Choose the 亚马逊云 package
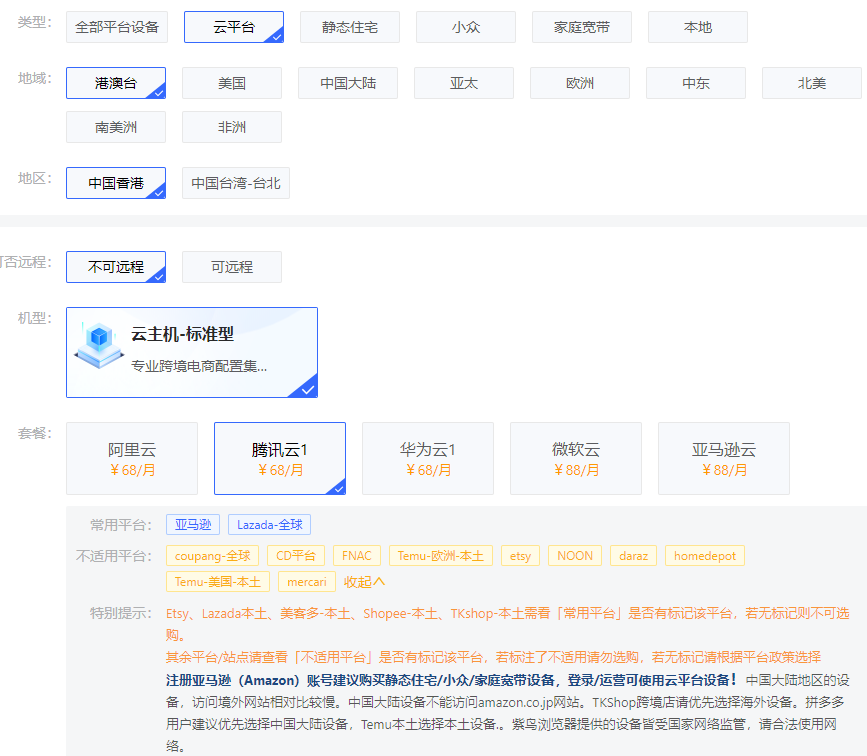The width and height of the screenshot is (867, 756). pyautogui.click(x=724, y=458)
